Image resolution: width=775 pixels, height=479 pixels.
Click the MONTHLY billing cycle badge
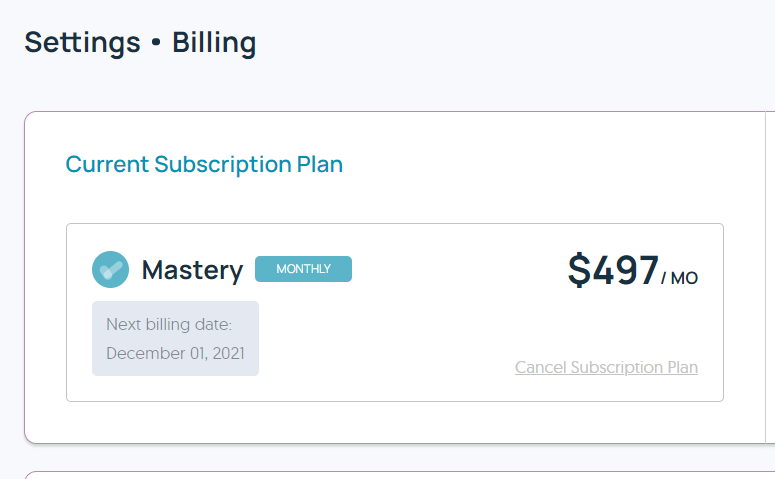303,269
